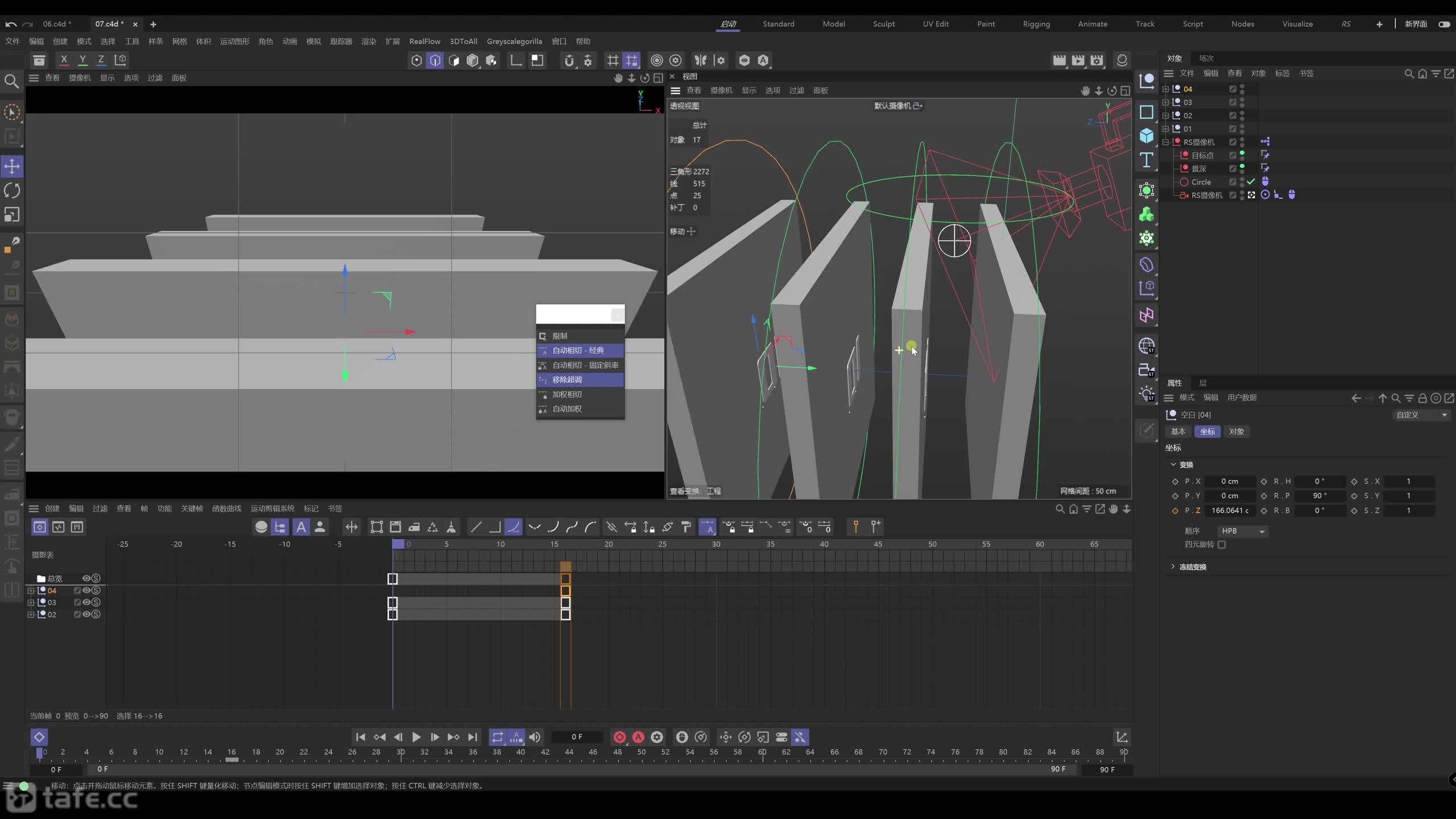Image resolution: width=1456 pixels, height=819 pixels.
Task: Open the 函数曲线 menu in timeline
Action: tap(226, 508)
